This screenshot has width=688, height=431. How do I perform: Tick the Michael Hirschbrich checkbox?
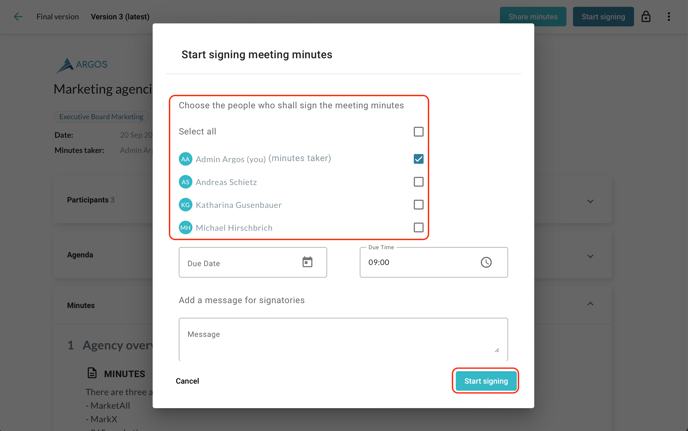coord(418,228)
